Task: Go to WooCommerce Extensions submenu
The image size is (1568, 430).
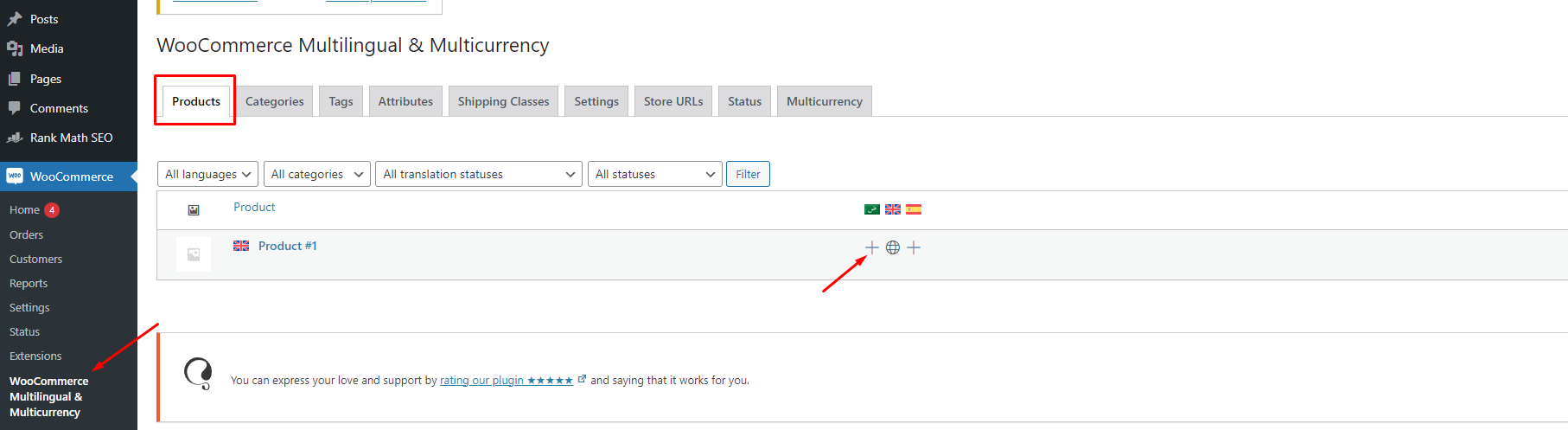Action: pos(35,356)
